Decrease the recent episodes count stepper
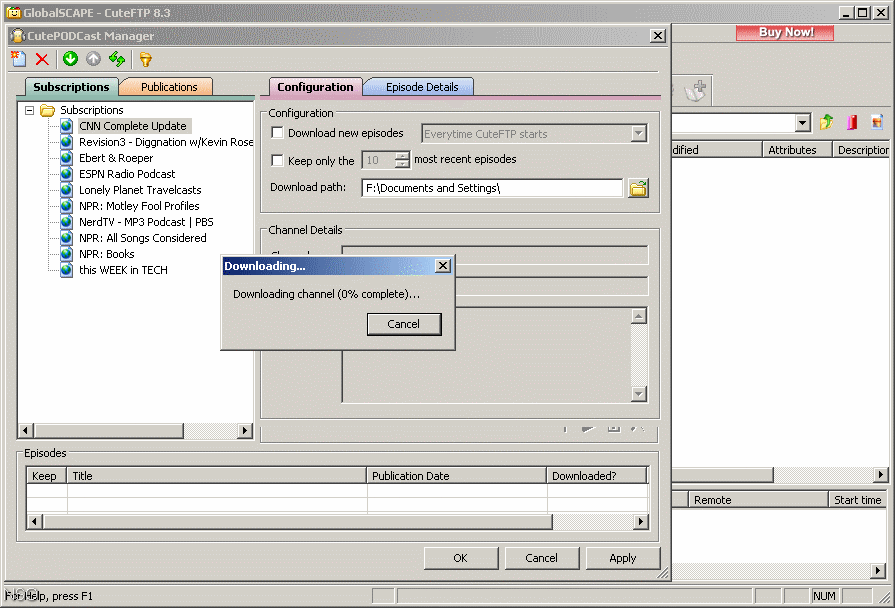Image resolution: width=895 pixels, height=608 pixels. tap(402, 164)
